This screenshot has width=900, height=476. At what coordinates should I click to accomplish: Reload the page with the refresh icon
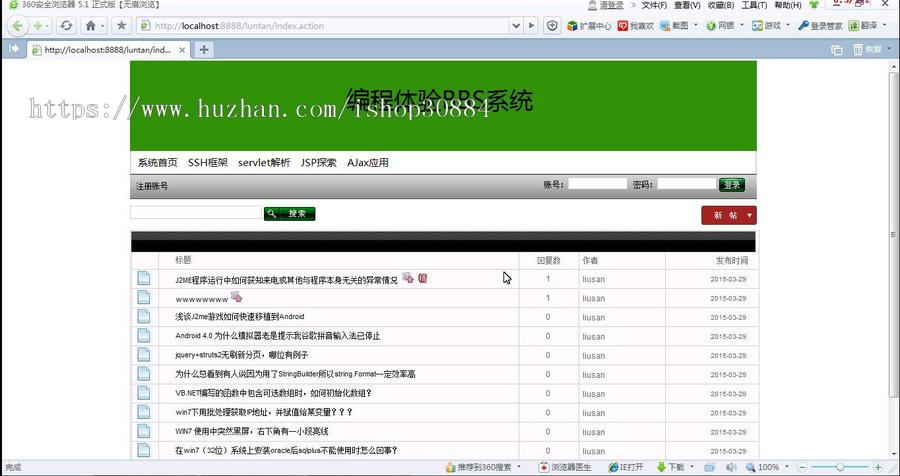click(67, 26)
